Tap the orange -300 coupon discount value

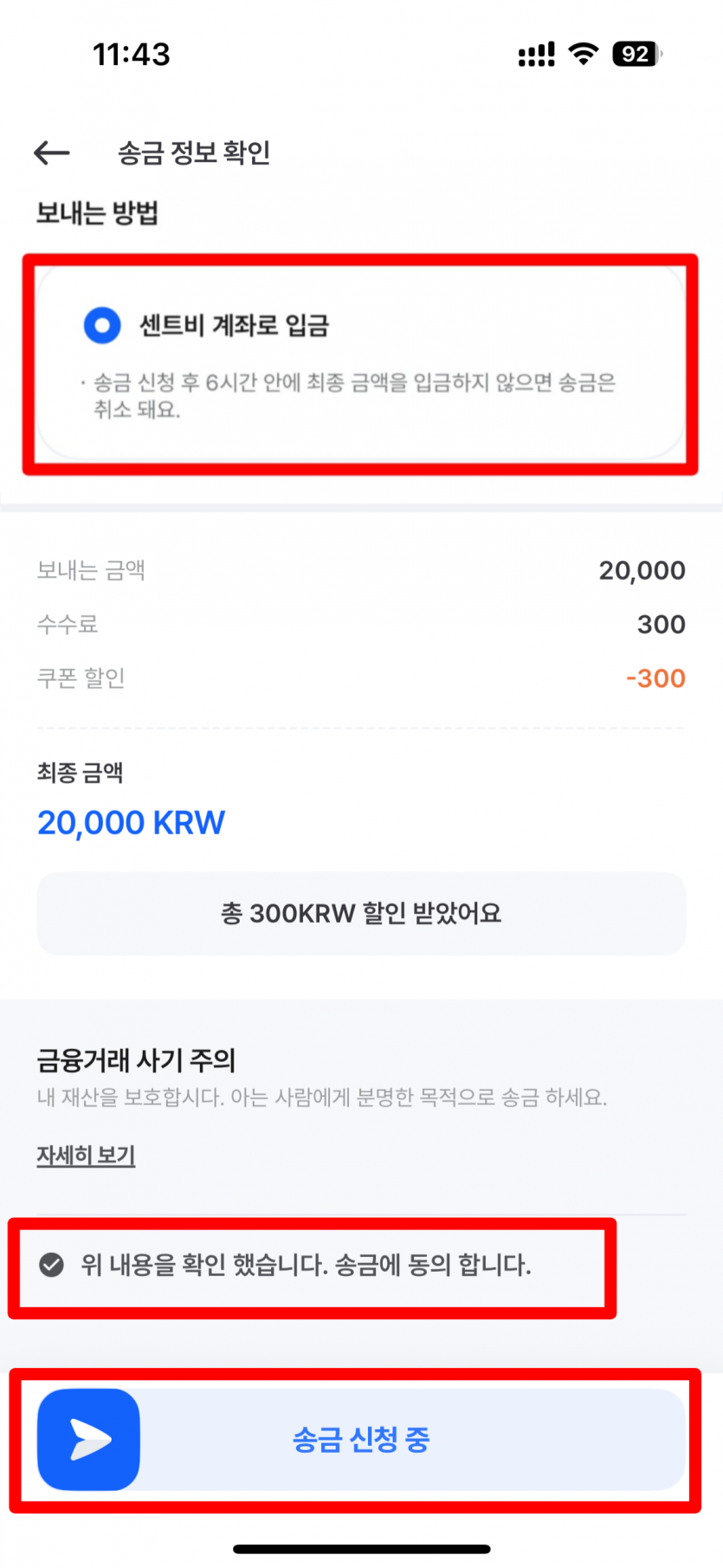[x=655, y=678]
